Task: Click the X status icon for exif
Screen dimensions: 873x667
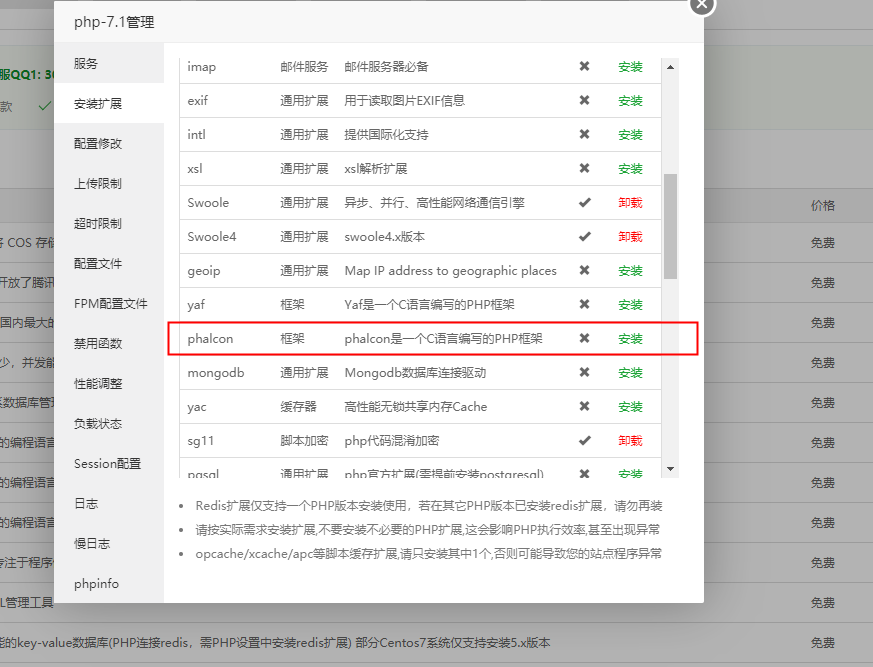Action: pos(584,100)
